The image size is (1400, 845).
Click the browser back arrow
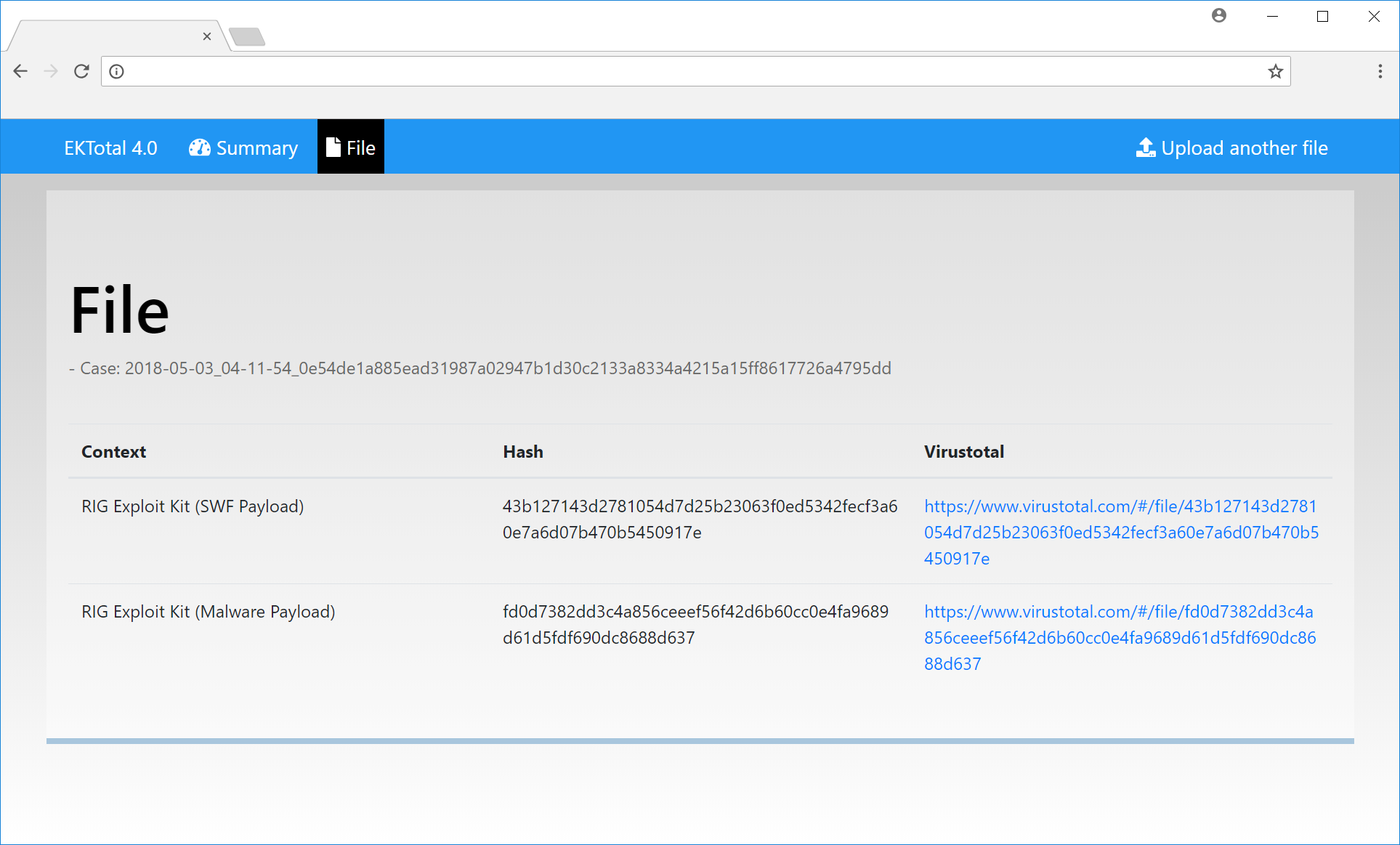click(20, 71)
